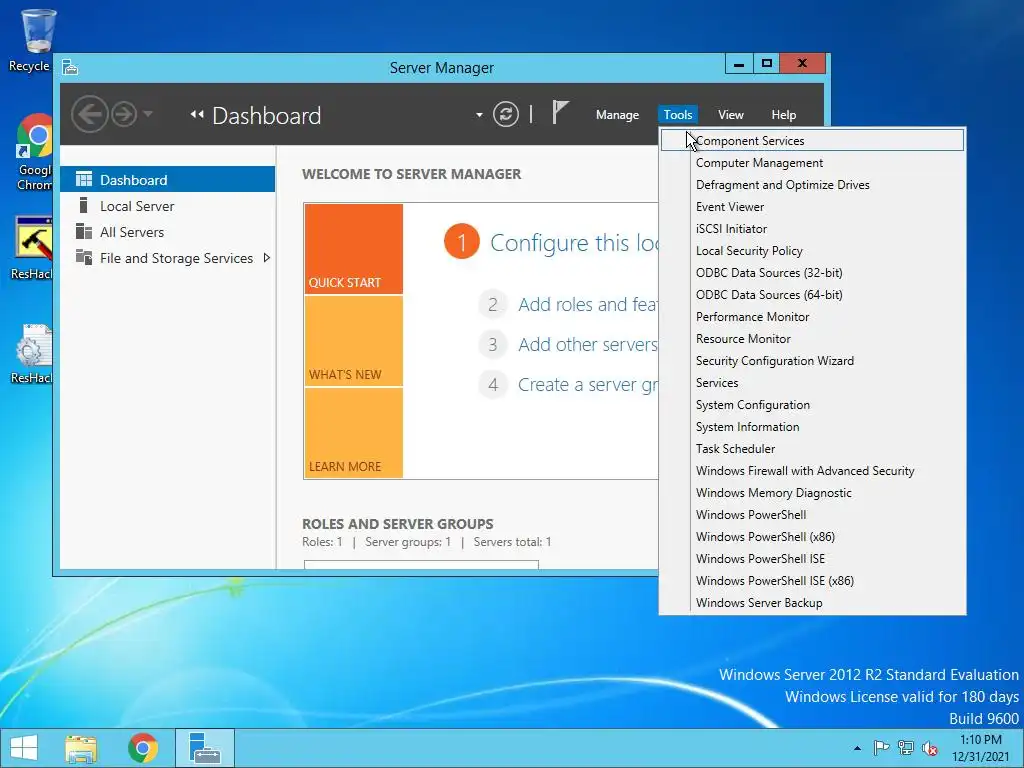Open File Explorer from the taskbar
The height and width of the screenshot is (768, 1024).
tap(81, 748)
